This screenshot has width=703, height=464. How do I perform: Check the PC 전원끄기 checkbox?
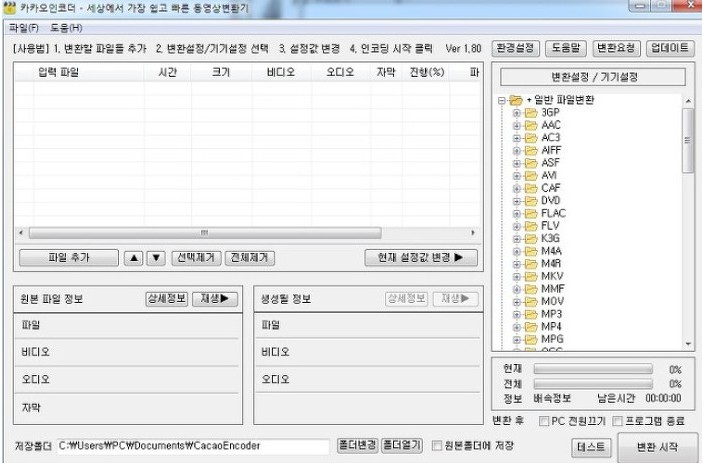click(x=544, y=421)
